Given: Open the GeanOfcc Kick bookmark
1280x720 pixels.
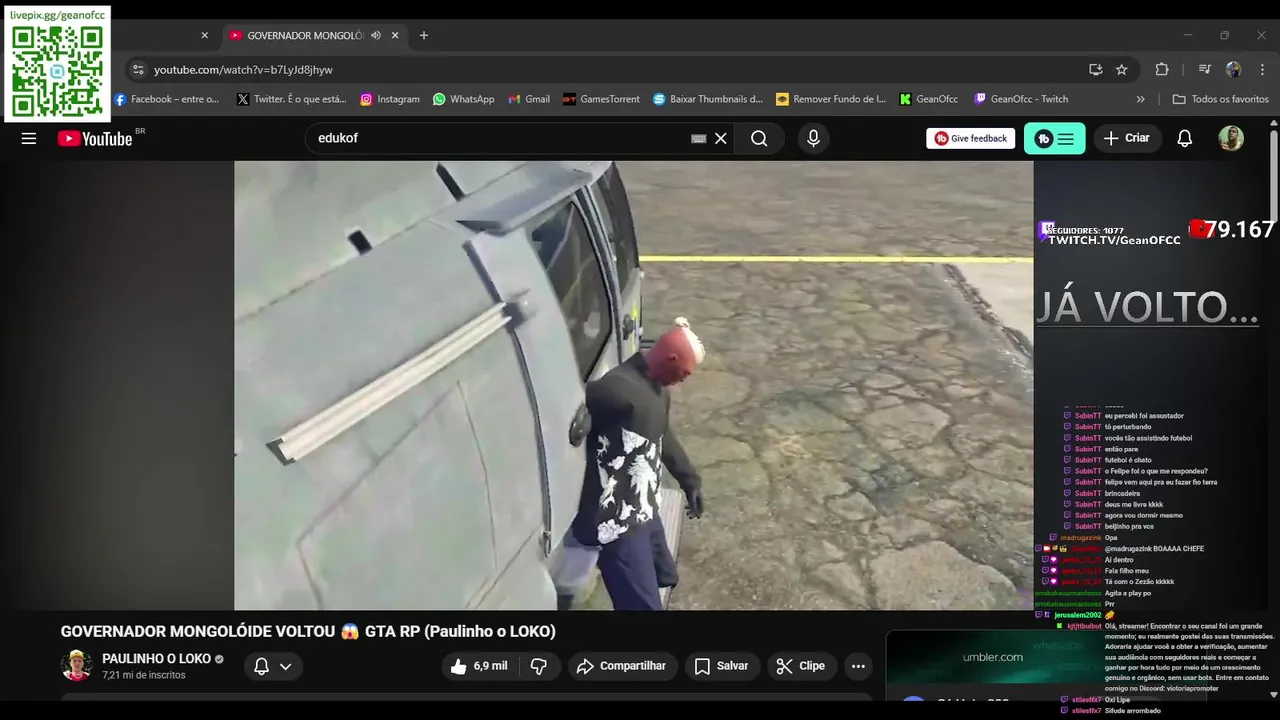Looking at the screenshot, I should click(x=929, y=99).
